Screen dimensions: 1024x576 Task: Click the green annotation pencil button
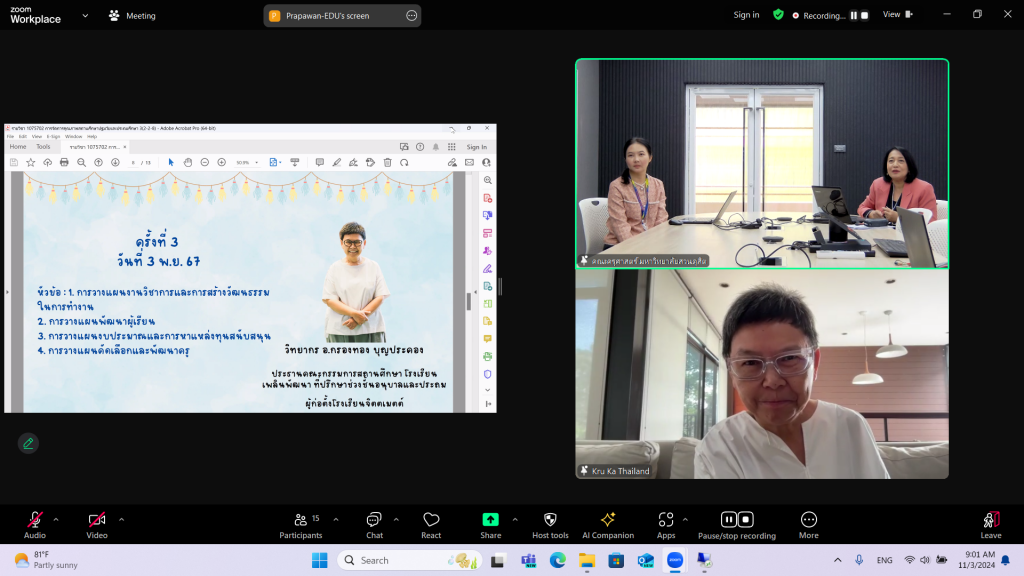[28, 443]
